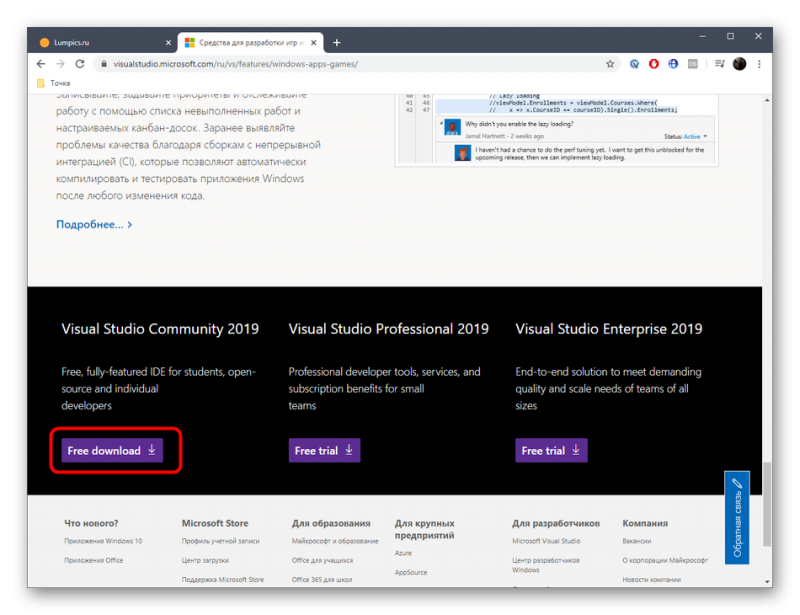
Task: Click the vertical scrollbar thumb
Action: (767, 504)
